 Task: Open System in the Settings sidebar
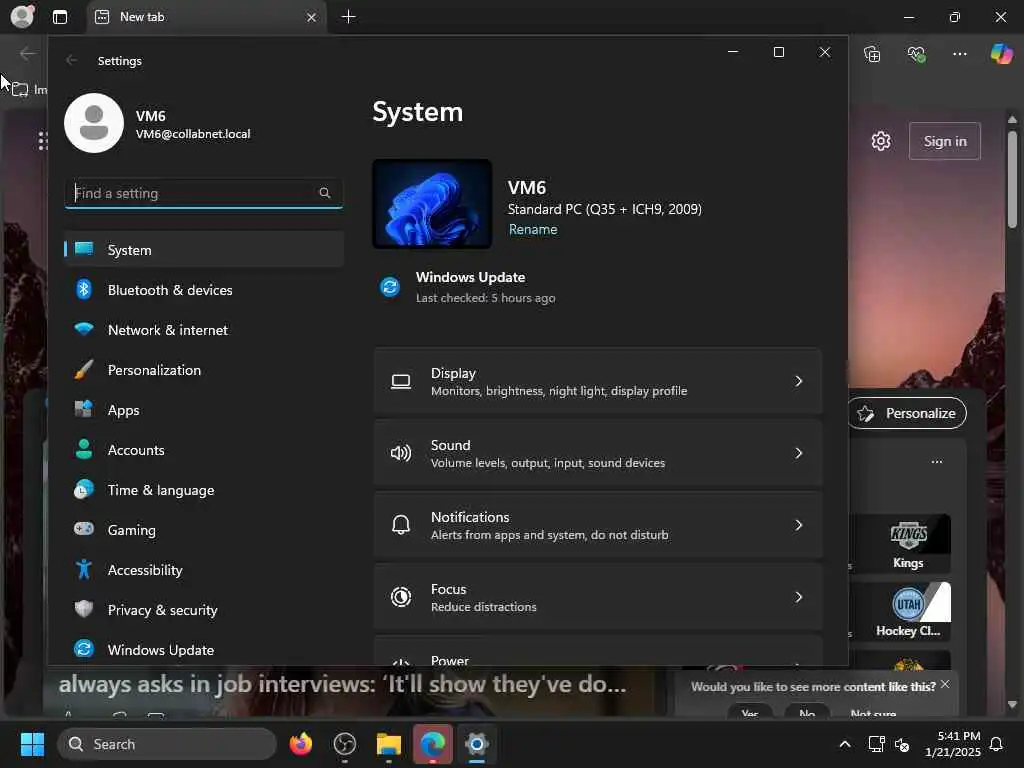click(204, 249)
